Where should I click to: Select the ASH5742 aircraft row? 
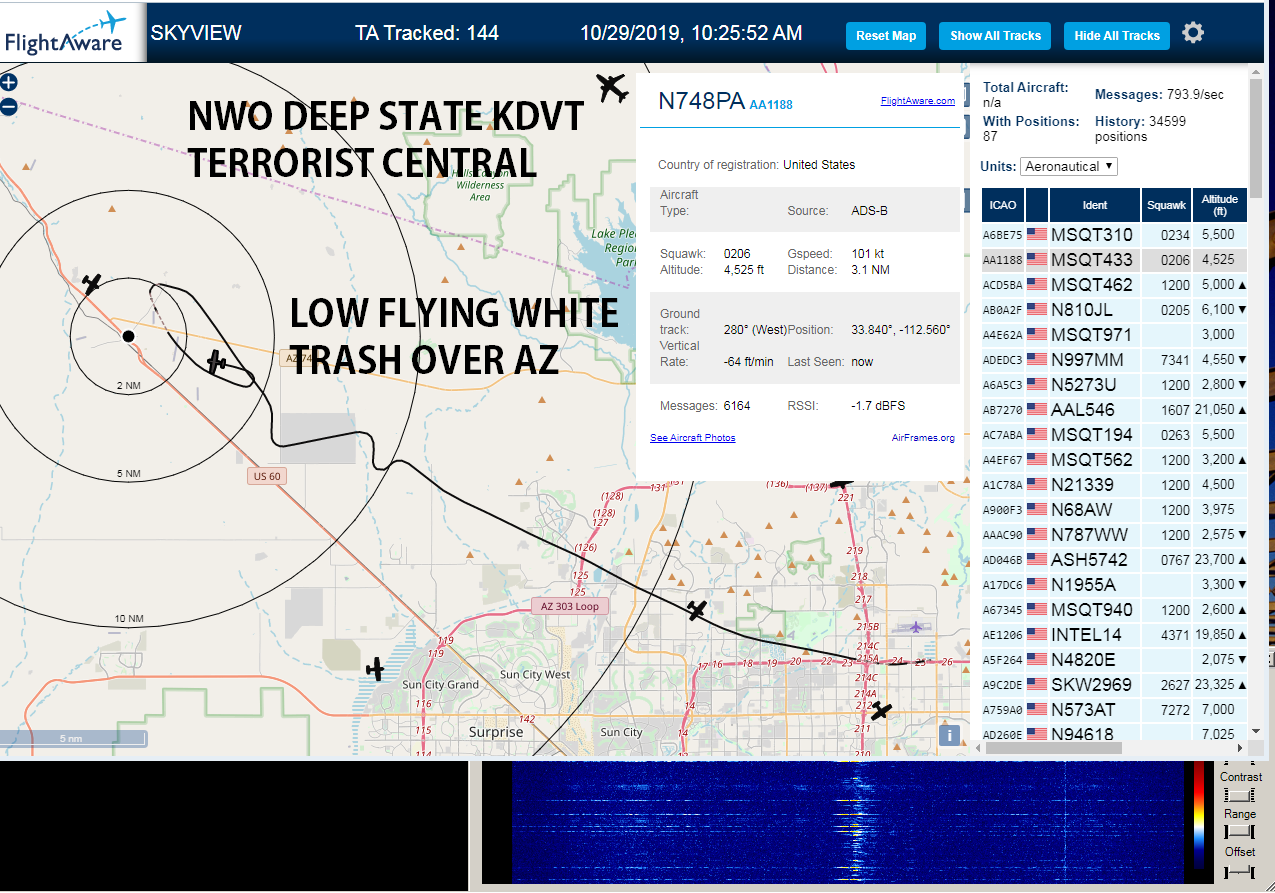pyautogui.click(x=1114, y=560)
